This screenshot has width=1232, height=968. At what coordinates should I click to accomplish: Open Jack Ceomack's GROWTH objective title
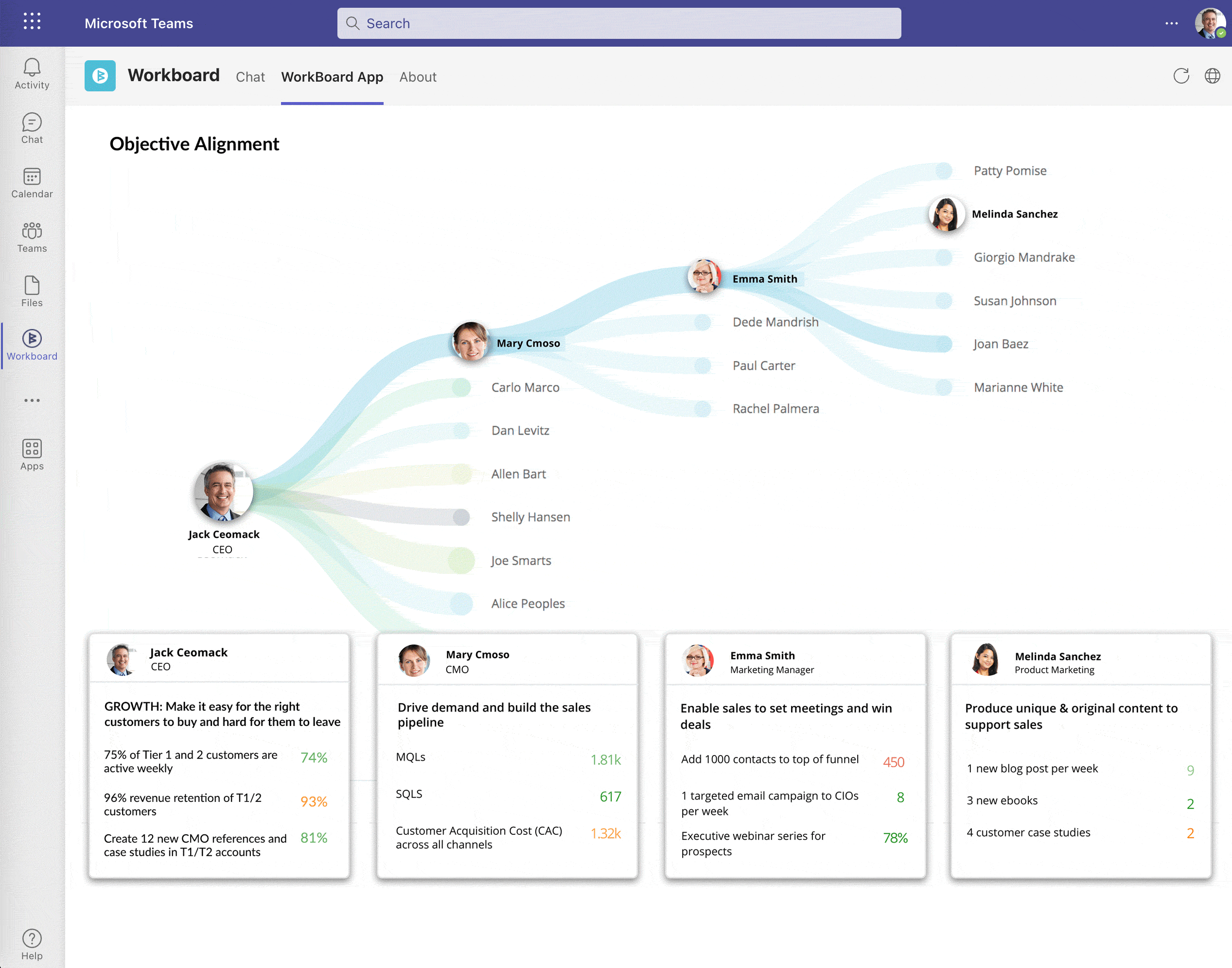click(222, 714)
